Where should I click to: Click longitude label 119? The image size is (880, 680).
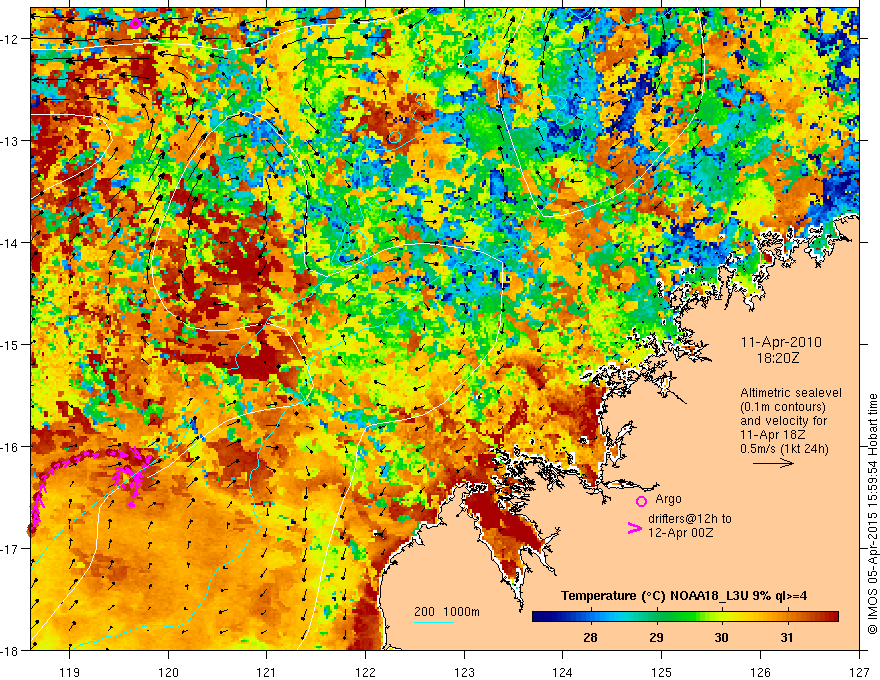coord(70,673)
